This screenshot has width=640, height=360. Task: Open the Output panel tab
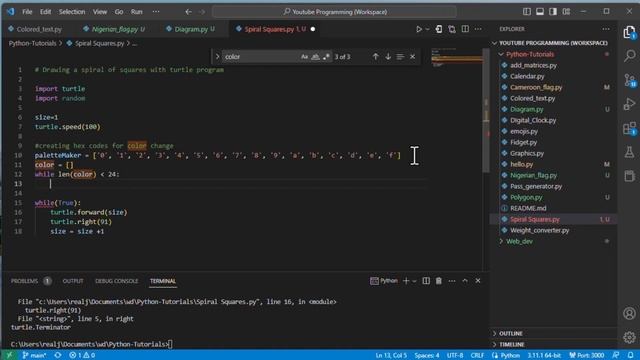(73, 281)
